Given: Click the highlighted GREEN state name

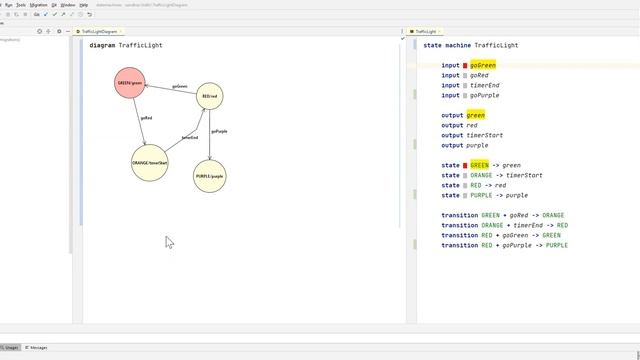Looking at the screenshot, I should point(479,165).
